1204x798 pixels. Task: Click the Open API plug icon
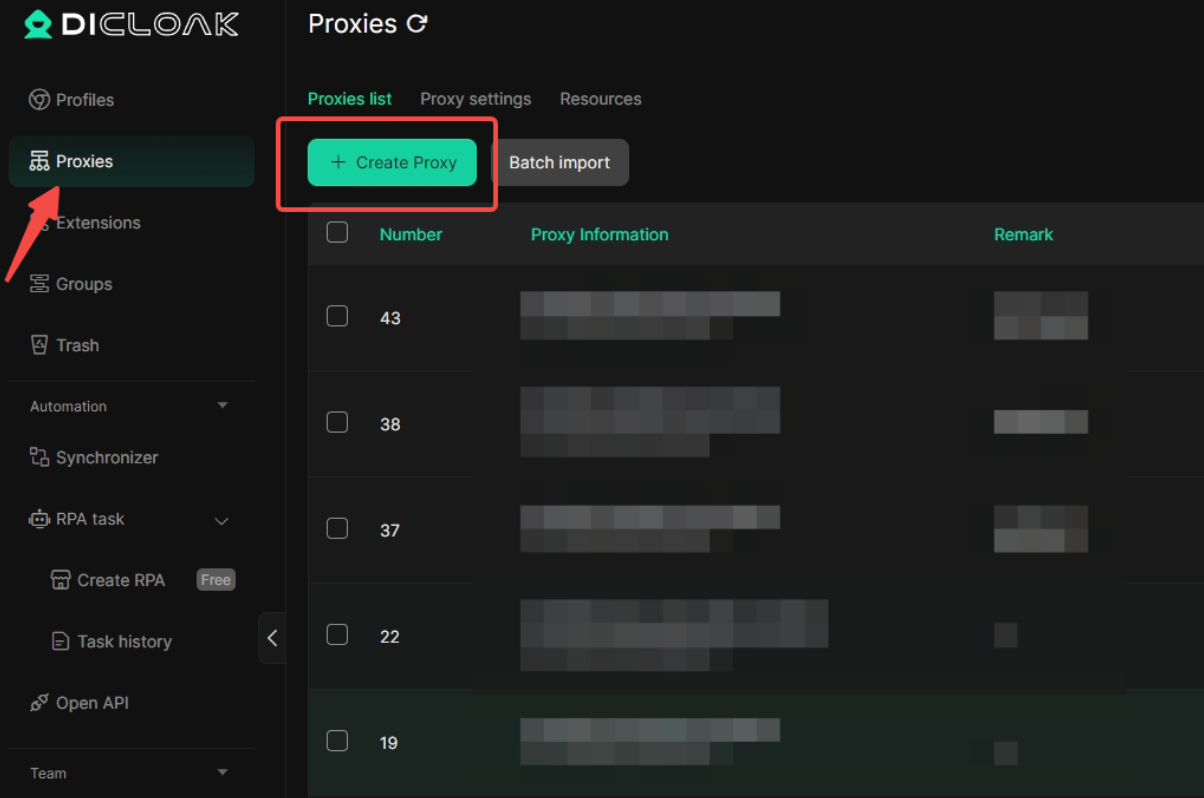tap(39, 703)
